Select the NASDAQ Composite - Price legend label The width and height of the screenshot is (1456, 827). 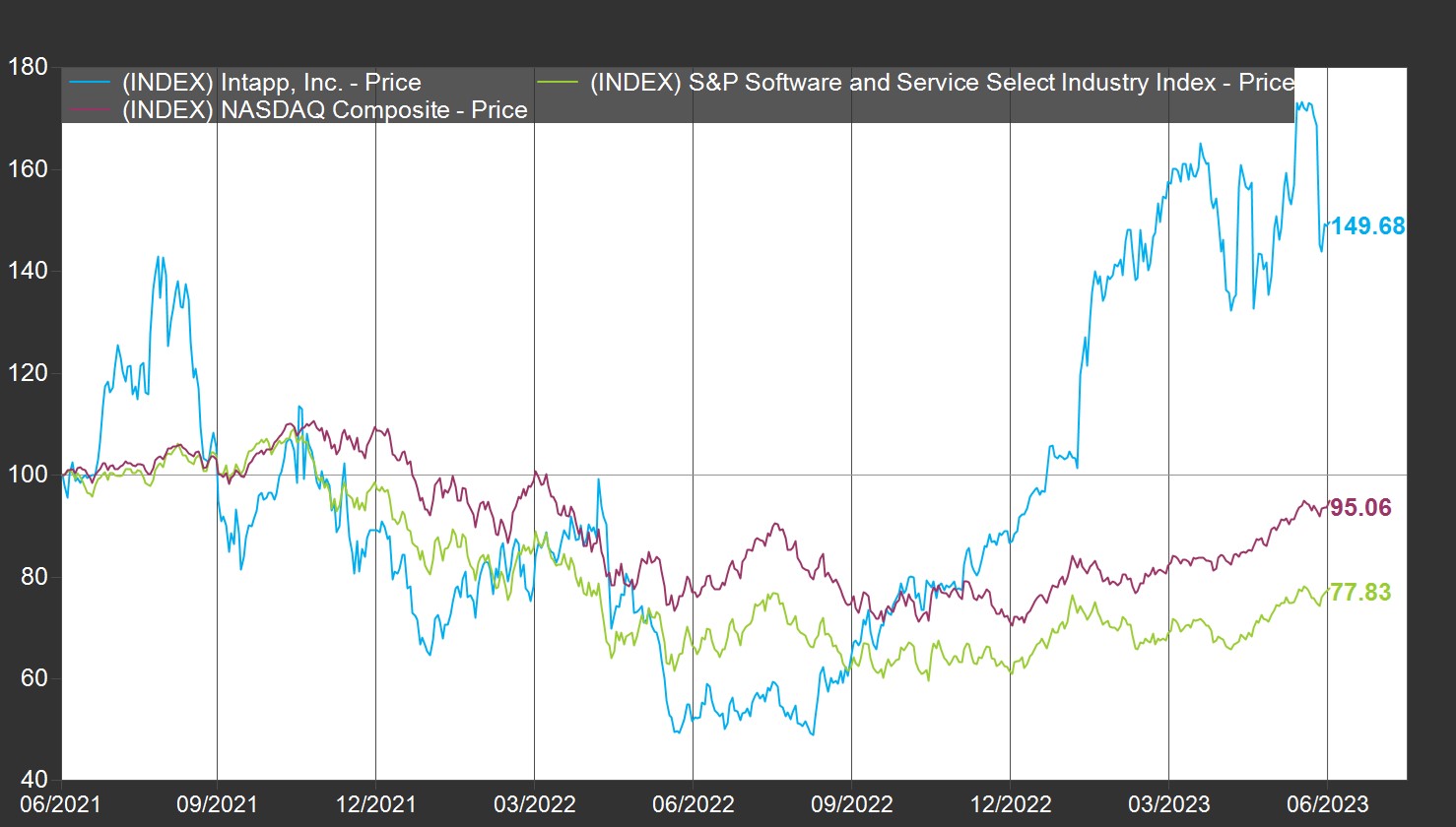(x=324, y=109)
